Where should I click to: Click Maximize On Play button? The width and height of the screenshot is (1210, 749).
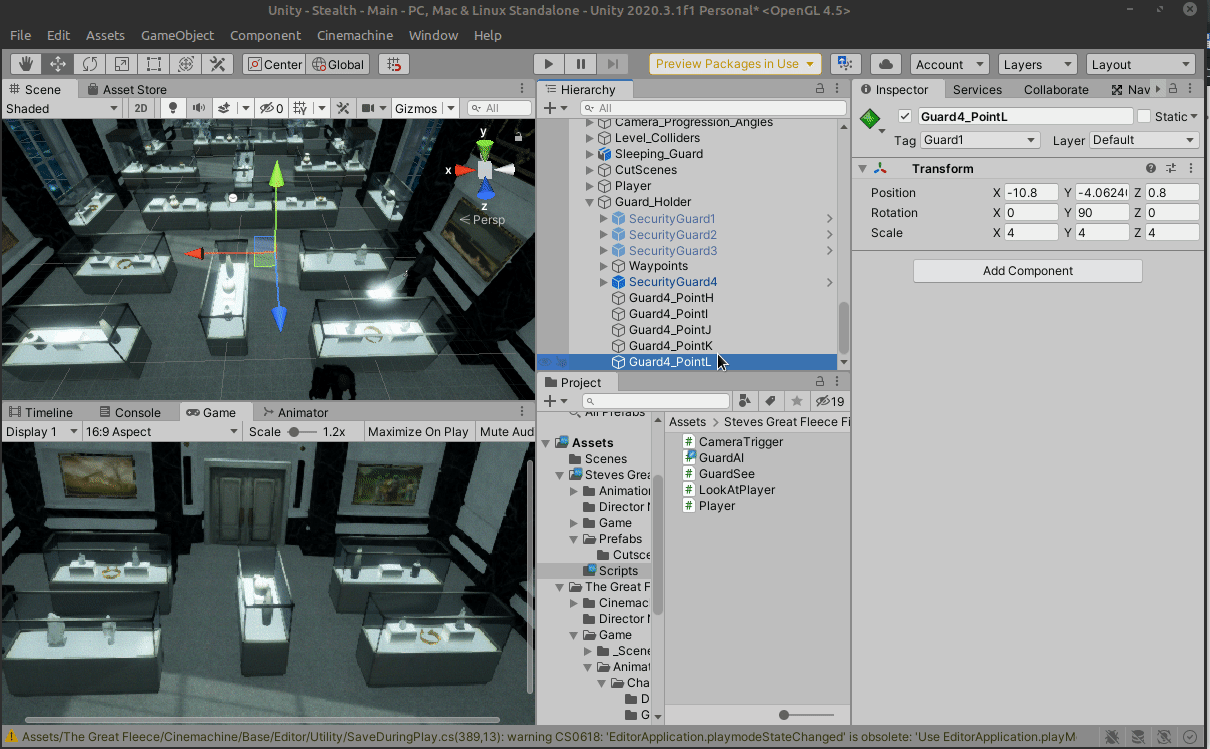coord(418,432)
